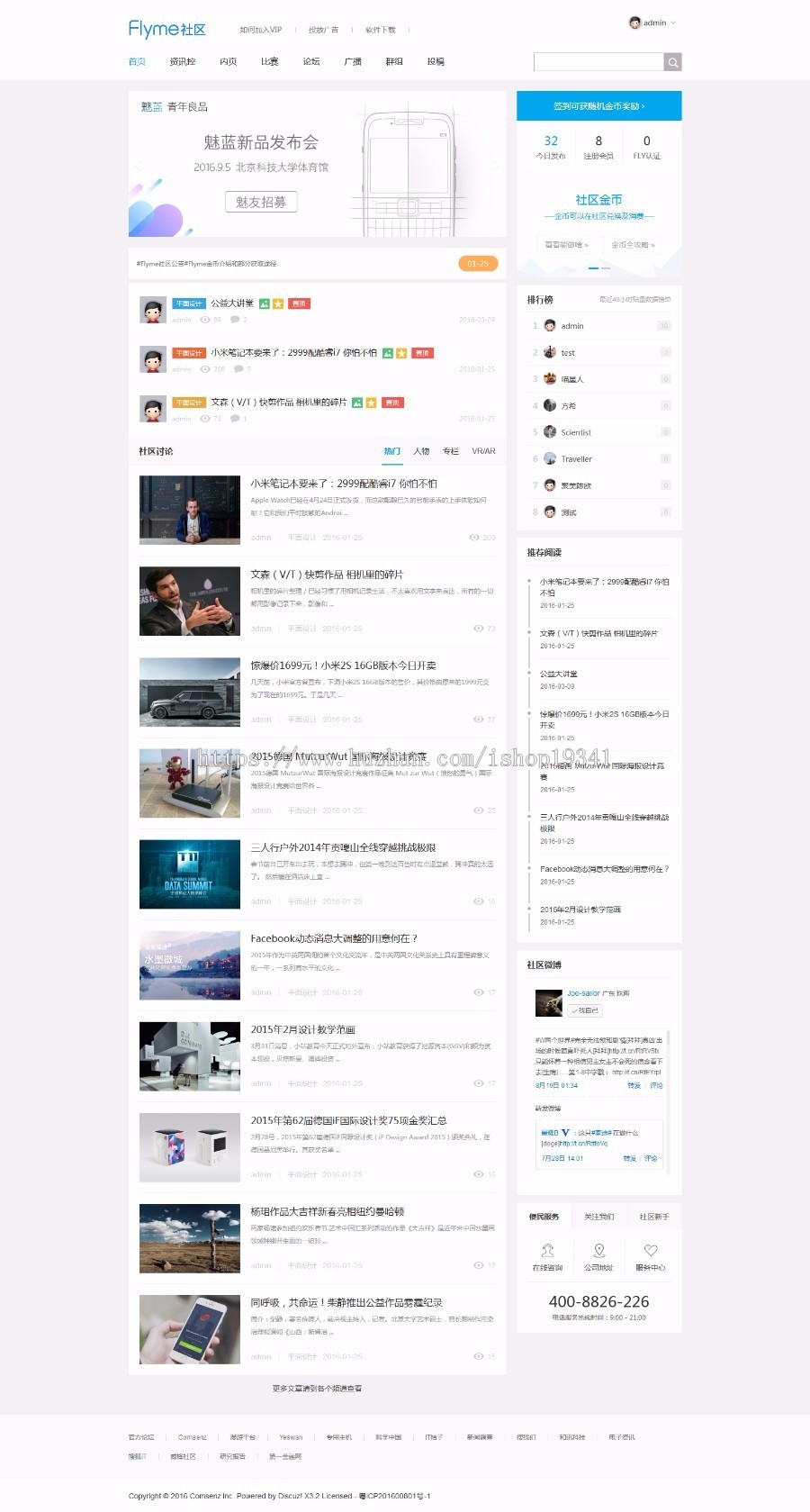This screenshot has height=1512, width=810.
Task: Click the admin avatar in header
Action: [x=634, y=23]
